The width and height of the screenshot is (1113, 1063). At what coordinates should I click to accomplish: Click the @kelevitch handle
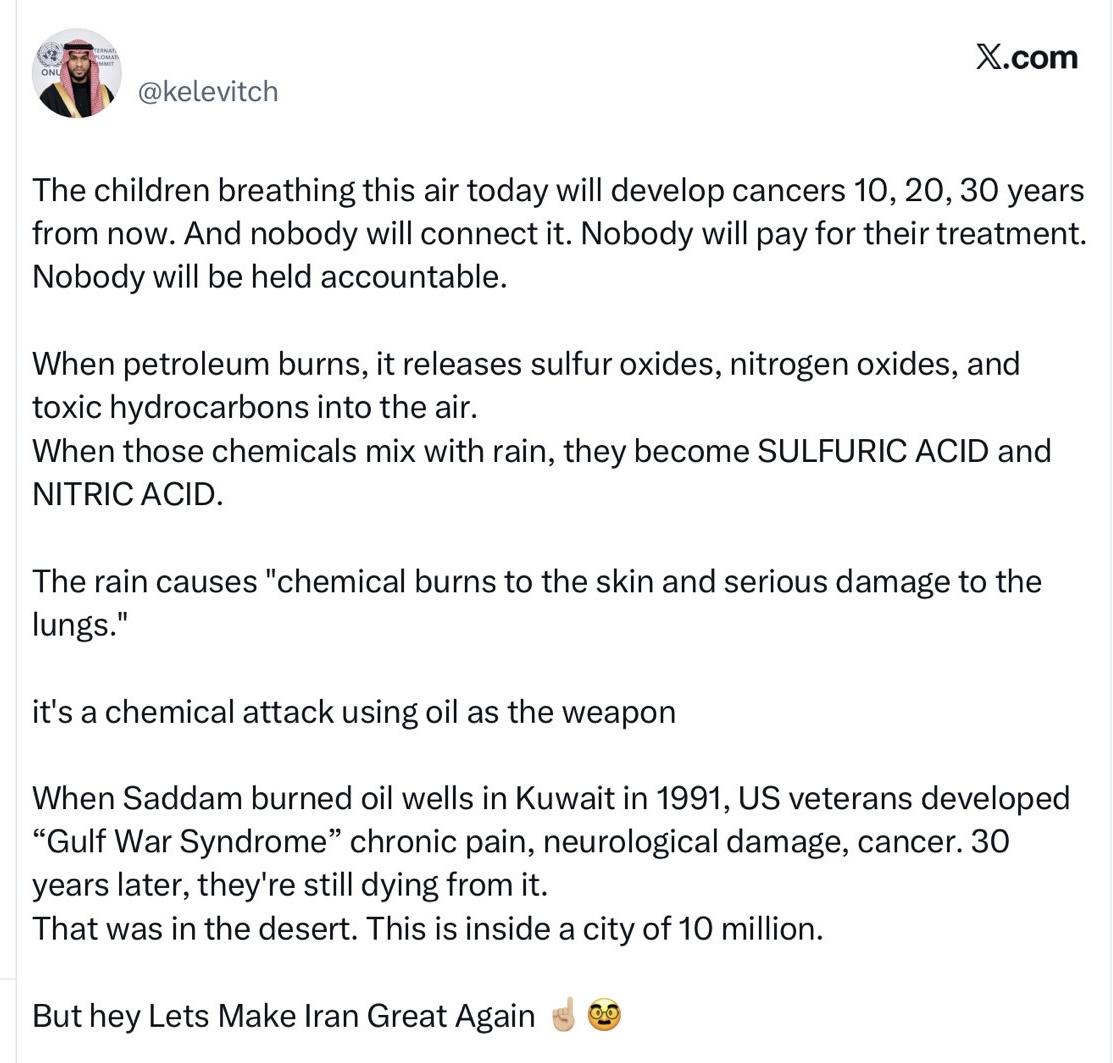(207, 92)
